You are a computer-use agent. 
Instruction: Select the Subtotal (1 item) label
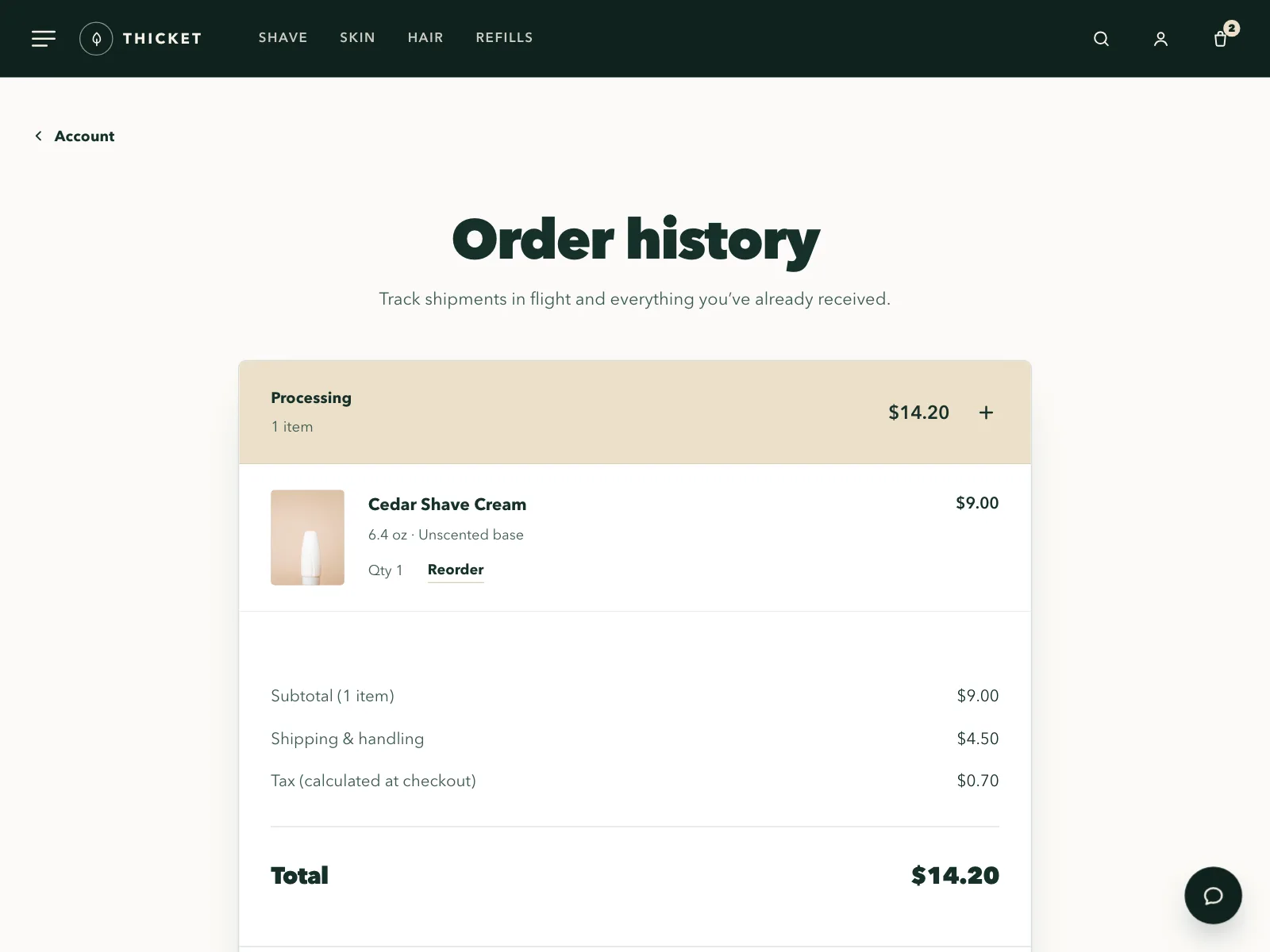pos(333,696)
